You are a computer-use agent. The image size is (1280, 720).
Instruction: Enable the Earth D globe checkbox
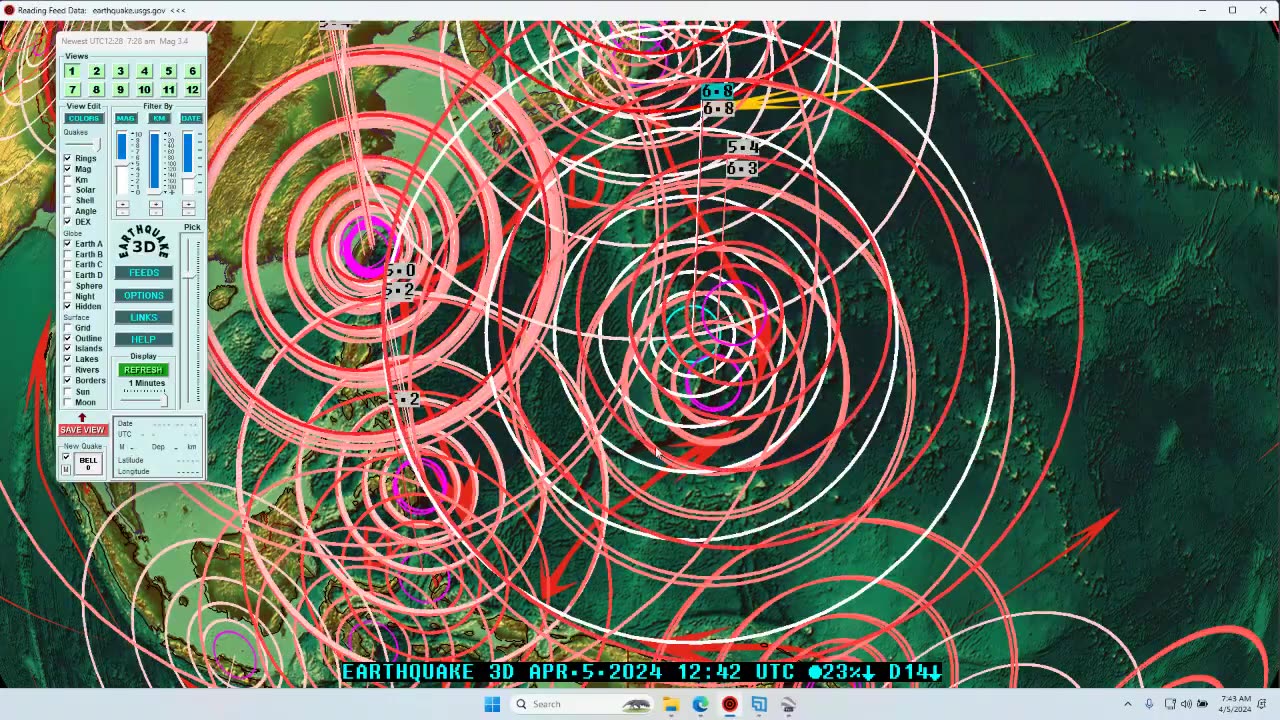pos(68,275)
